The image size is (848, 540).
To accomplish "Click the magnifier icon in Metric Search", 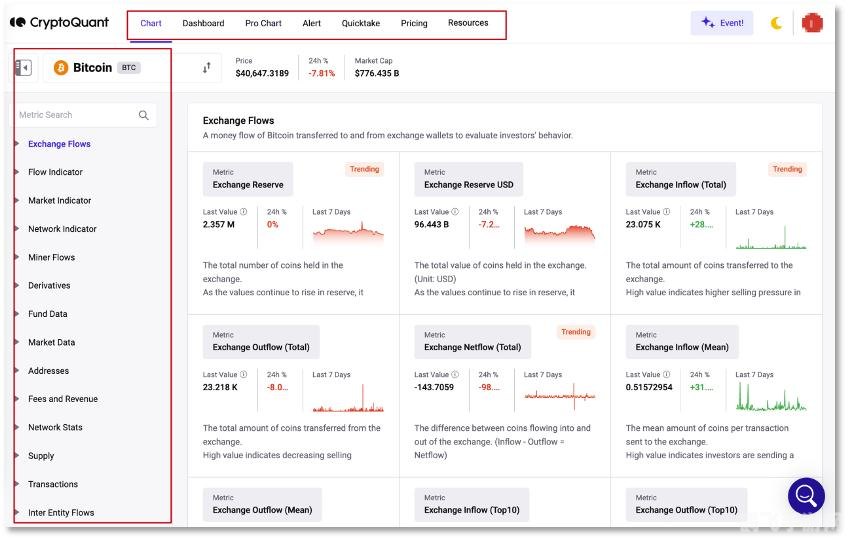I will point(144,115).
